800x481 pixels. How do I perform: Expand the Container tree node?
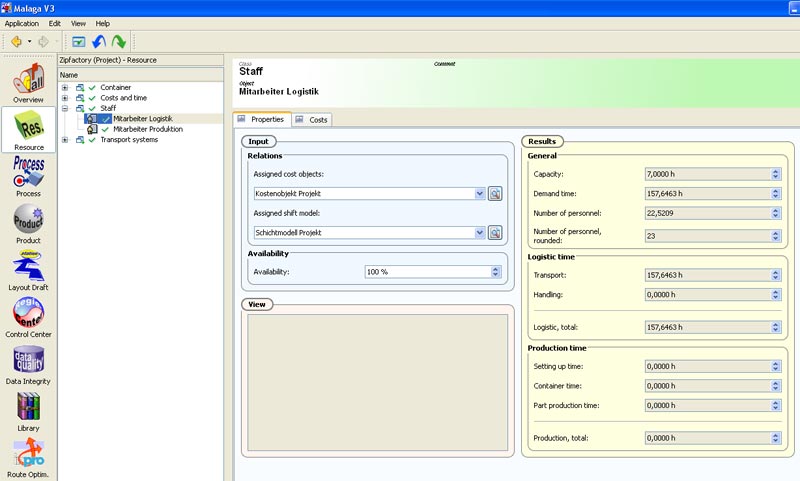65,88
